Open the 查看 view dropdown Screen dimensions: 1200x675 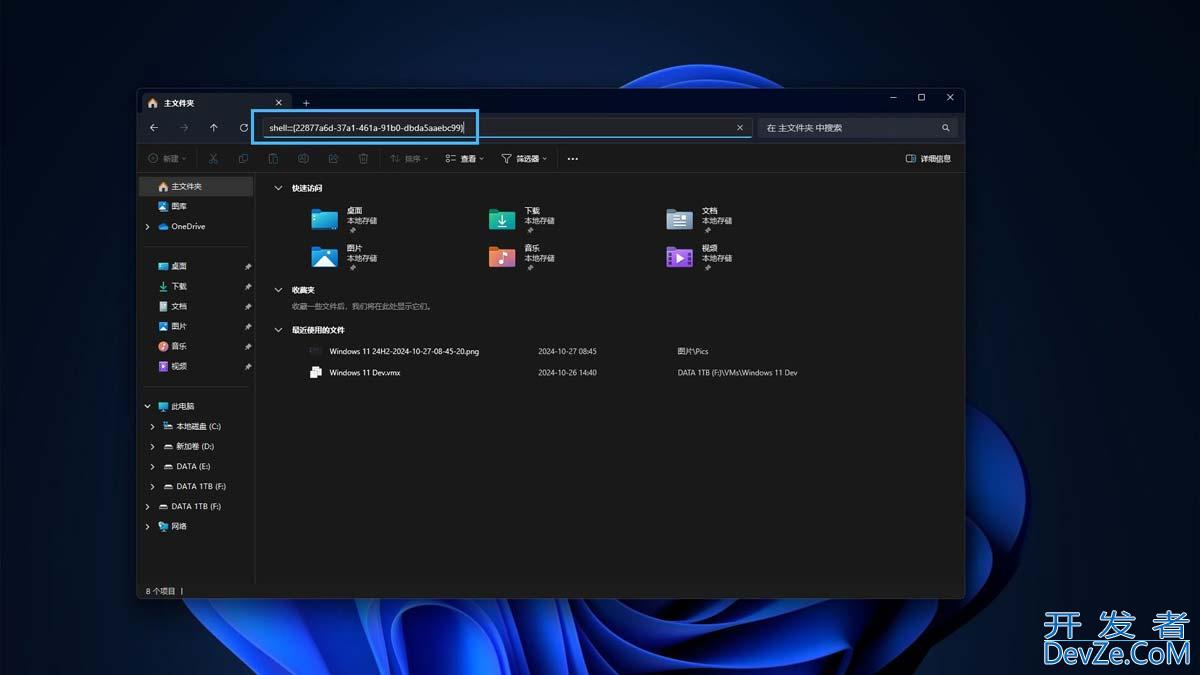pyautogui.click(x=464, y=158)
